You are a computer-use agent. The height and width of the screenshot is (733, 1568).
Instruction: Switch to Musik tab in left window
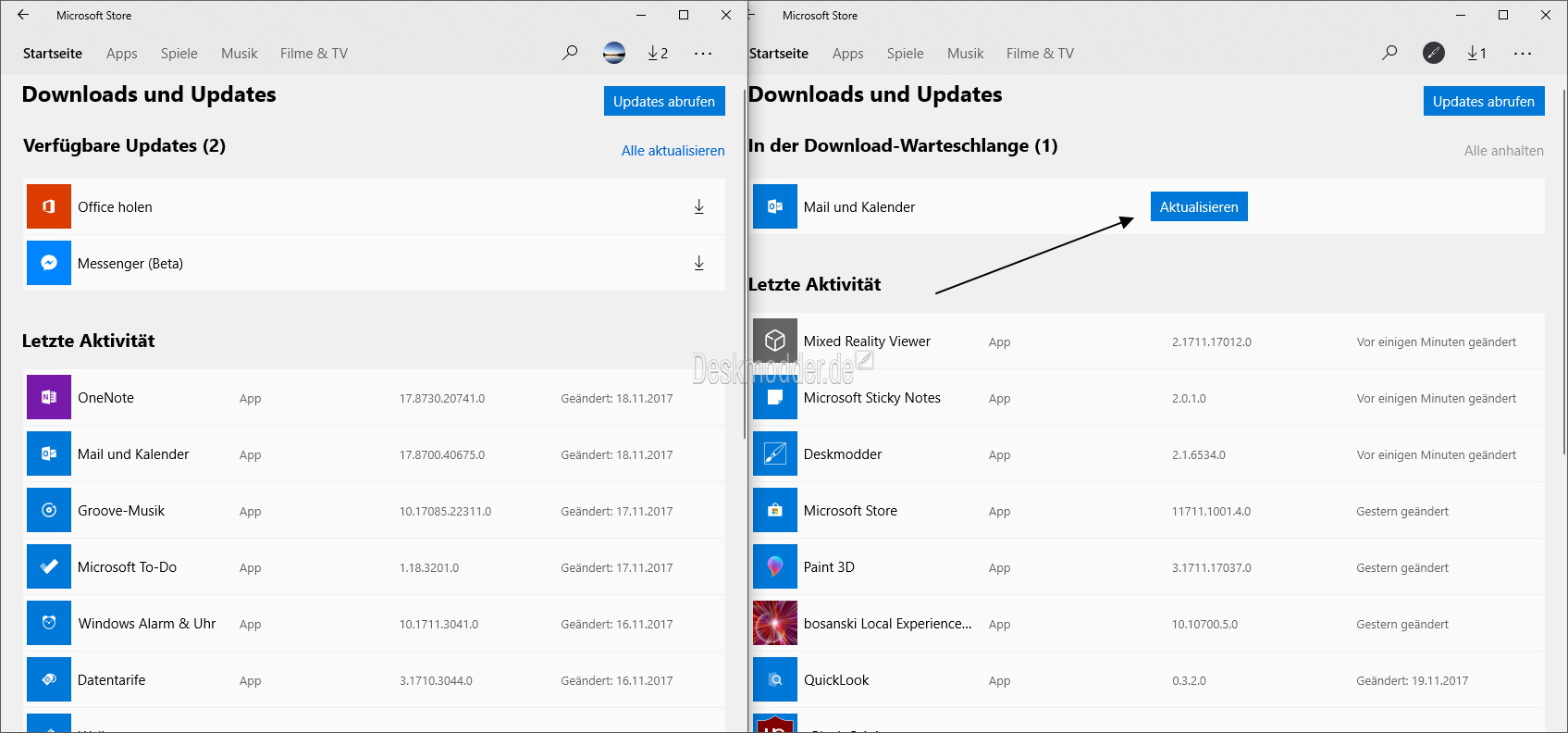pos(240,54)
